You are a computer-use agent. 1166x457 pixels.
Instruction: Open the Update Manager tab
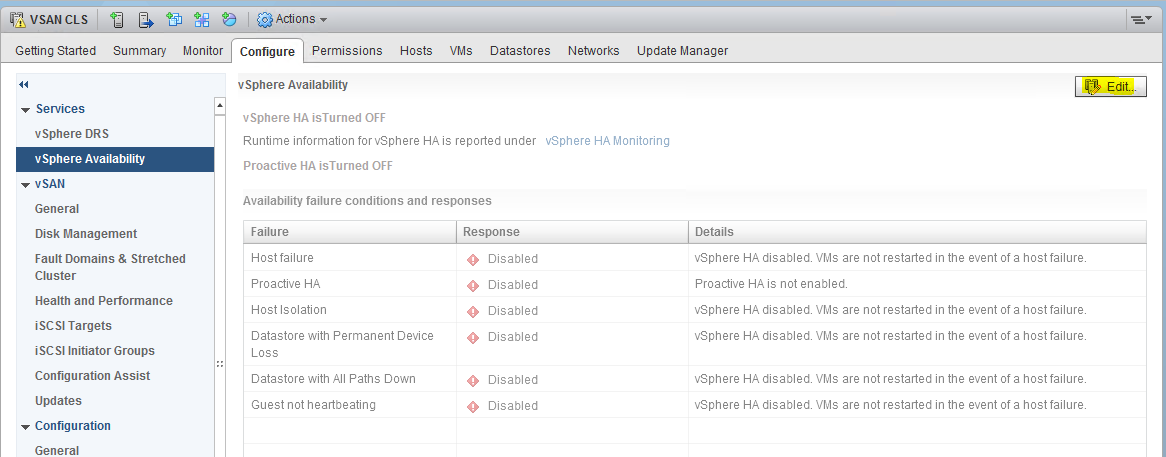coord(683,51)
